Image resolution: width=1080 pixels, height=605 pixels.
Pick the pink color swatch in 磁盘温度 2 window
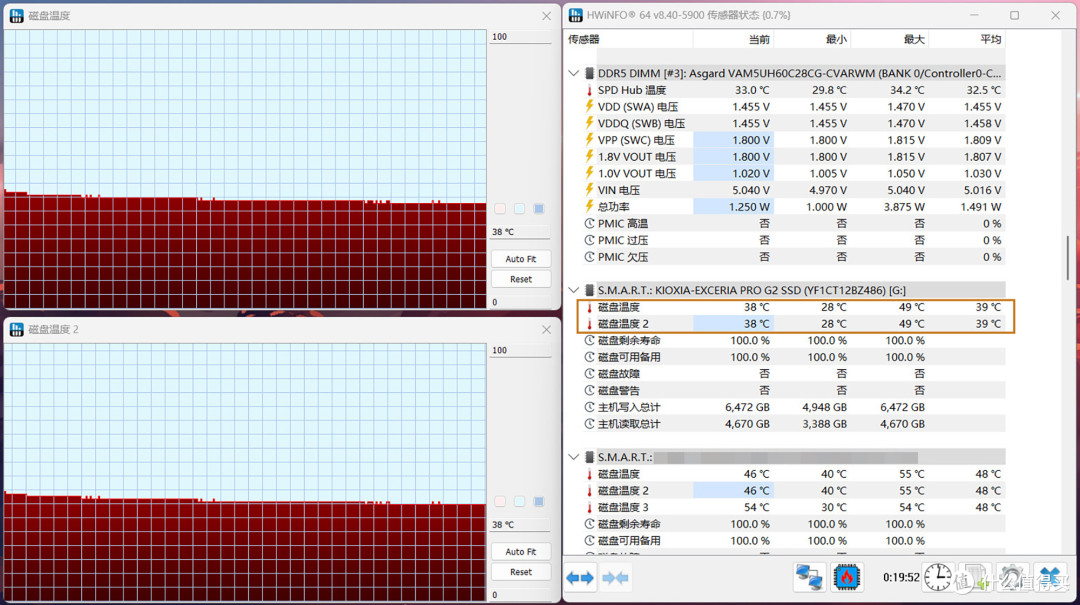coord(500,502)
